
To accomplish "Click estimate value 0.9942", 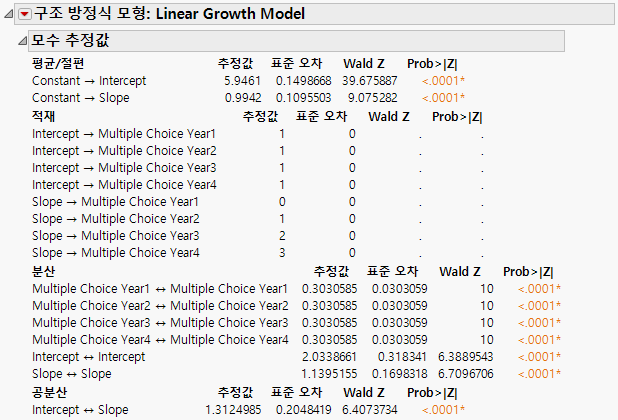I will [x=243, y=98].
